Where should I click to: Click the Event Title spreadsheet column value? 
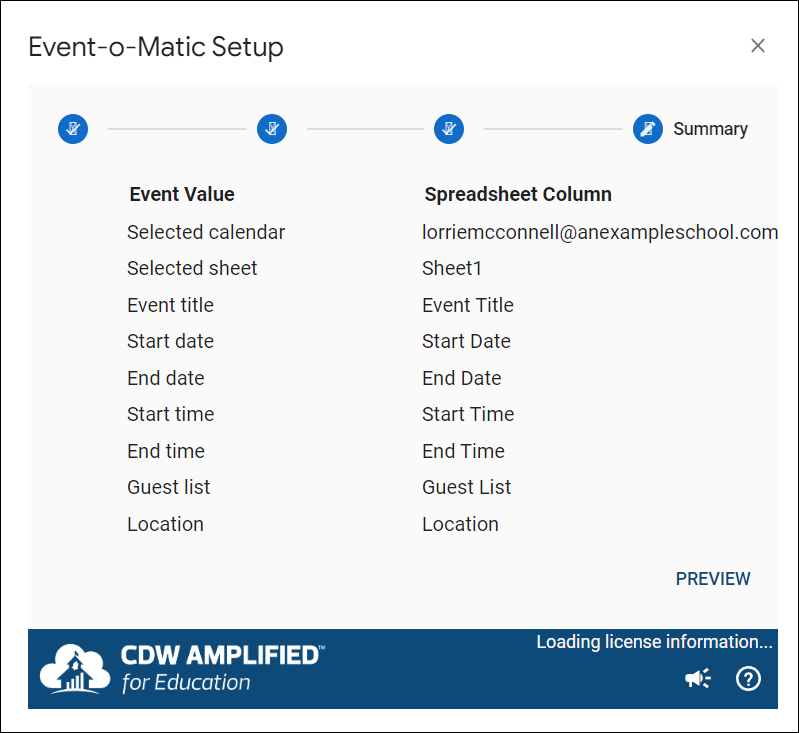[468, 305]
